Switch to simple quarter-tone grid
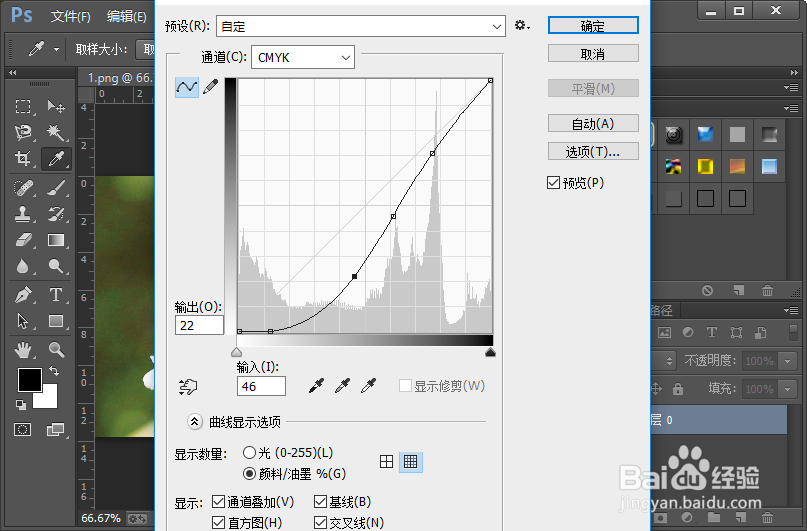The width and height of the screenshot is (807, 531). tap(387, 462)
